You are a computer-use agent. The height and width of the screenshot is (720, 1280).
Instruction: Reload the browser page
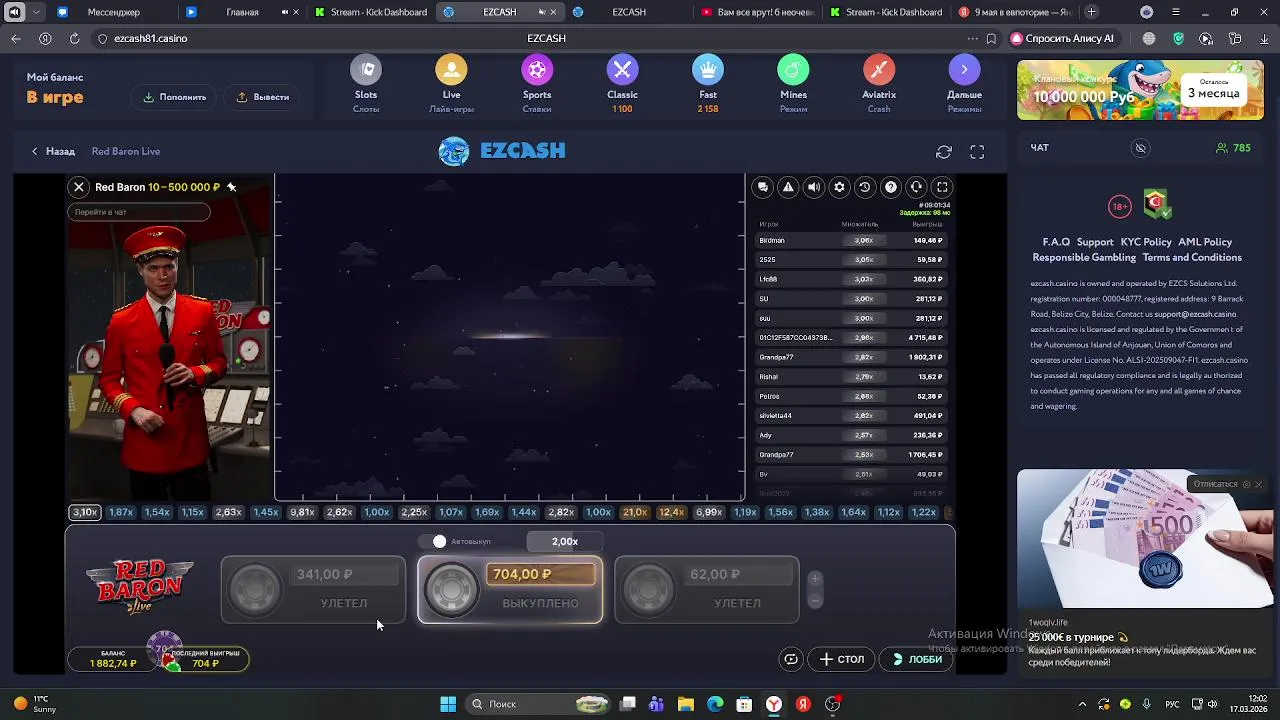pos(74,38)
